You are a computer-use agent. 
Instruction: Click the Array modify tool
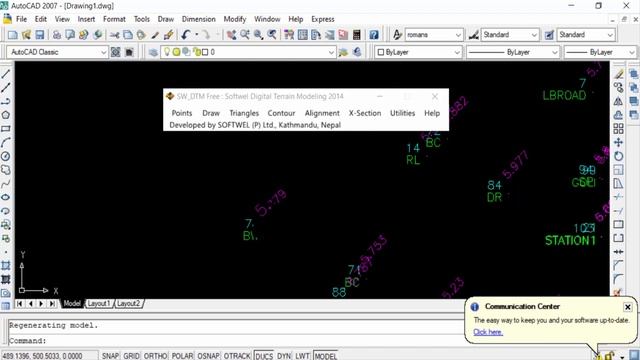pos(619,129)
